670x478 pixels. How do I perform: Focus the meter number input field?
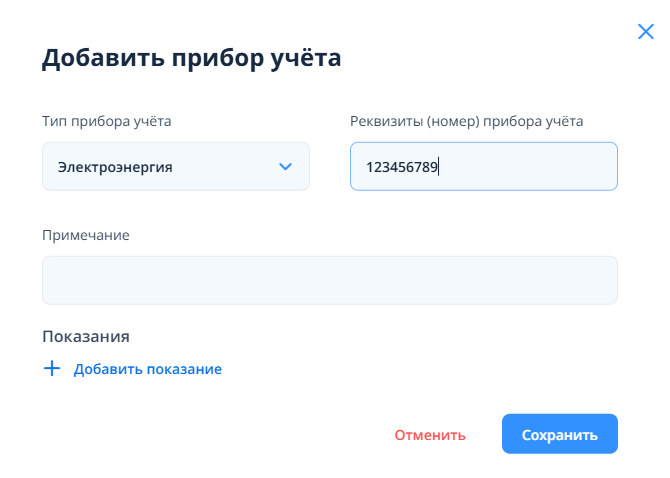point(483,167)
